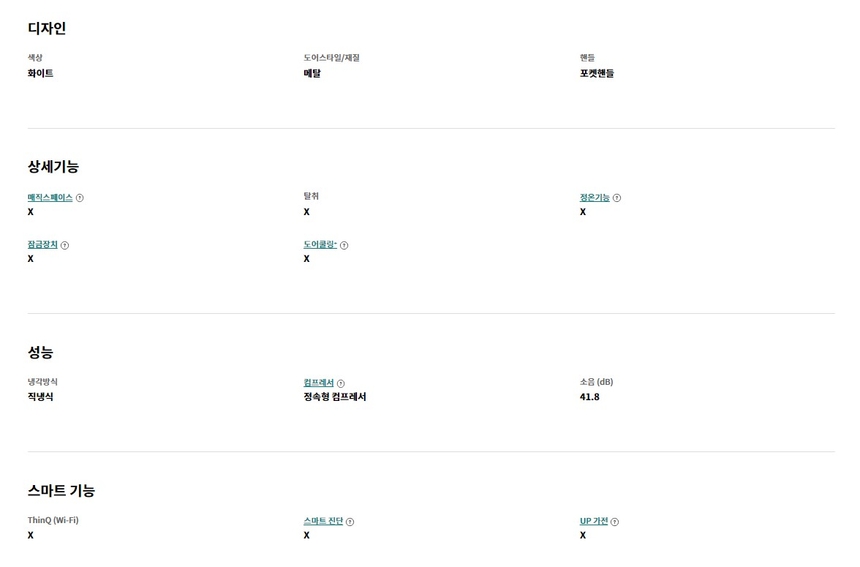This screenshot has width=860, height=567.
Task: Click the 정속형 컴프레서 value text
Action: coord(335,397)
